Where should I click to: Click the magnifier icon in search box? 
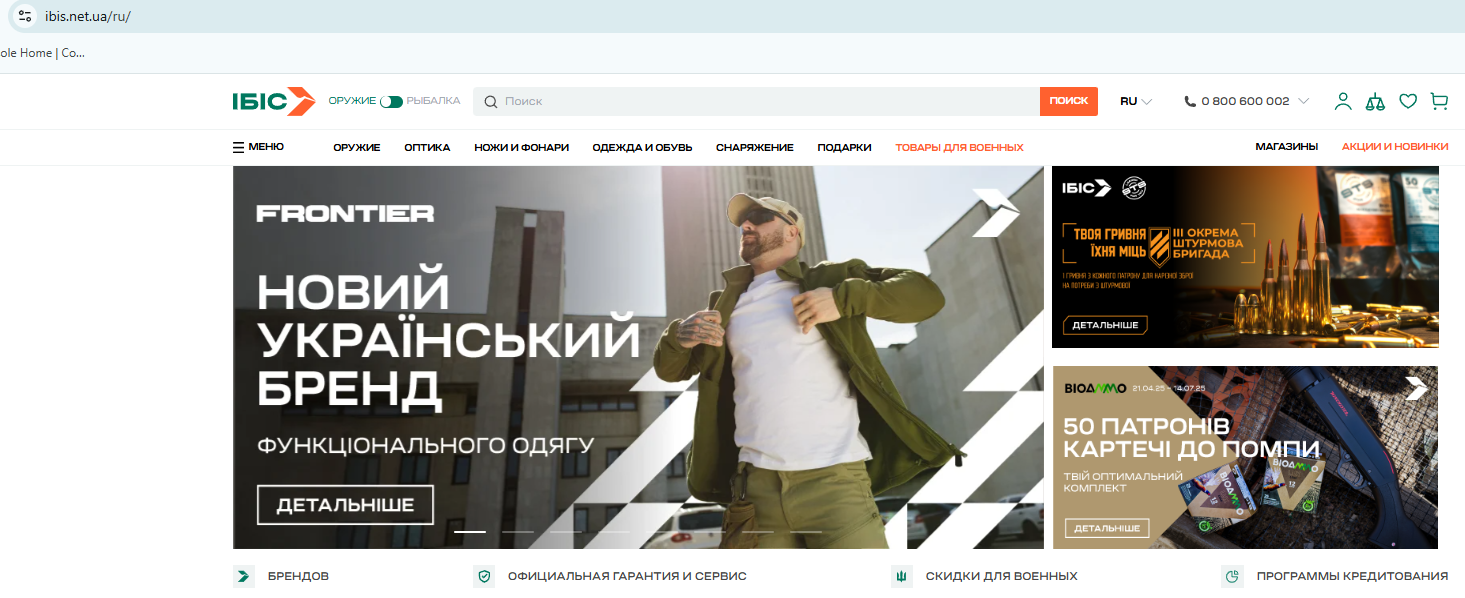point(491,101)
